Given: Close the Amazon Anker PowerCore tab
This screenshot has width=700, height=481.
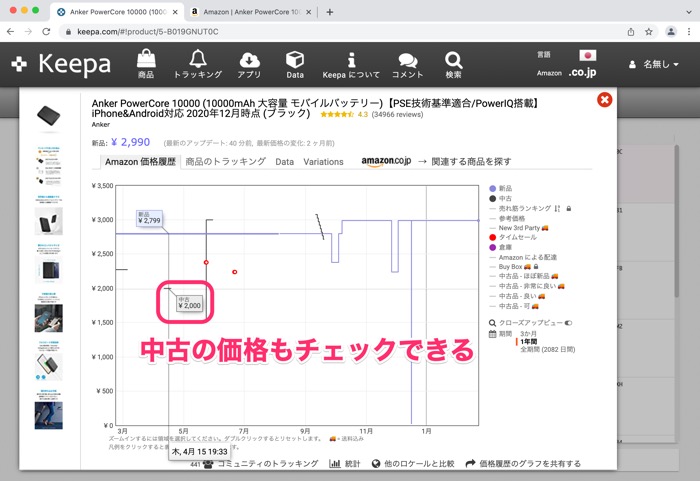Looking at the screenshot, I should coord(308,12).
